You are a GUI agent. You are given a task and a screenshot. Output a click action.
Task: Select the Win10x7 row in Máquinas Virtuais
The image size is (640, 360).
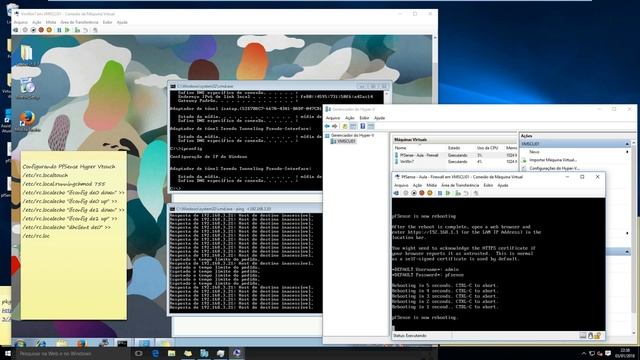pos(454,162)
